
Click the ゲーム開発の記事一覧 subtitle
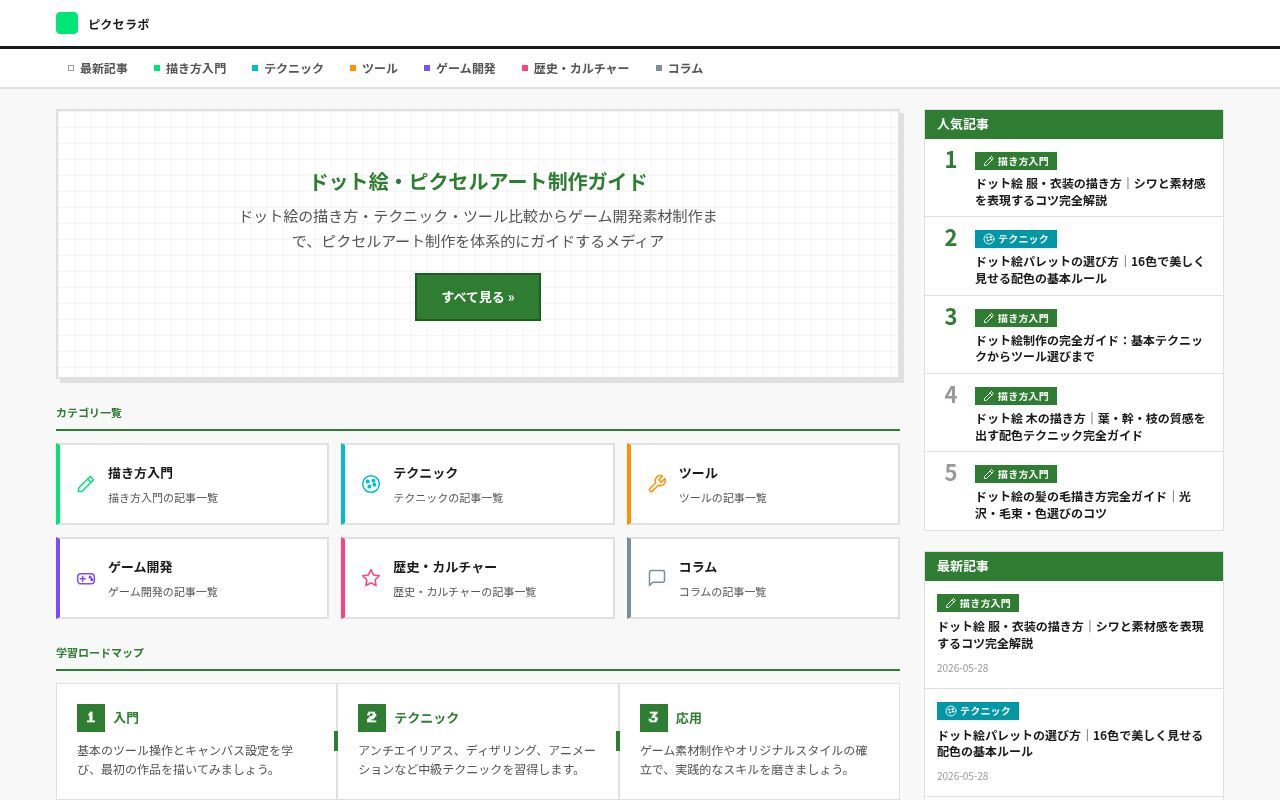point(163,592)
